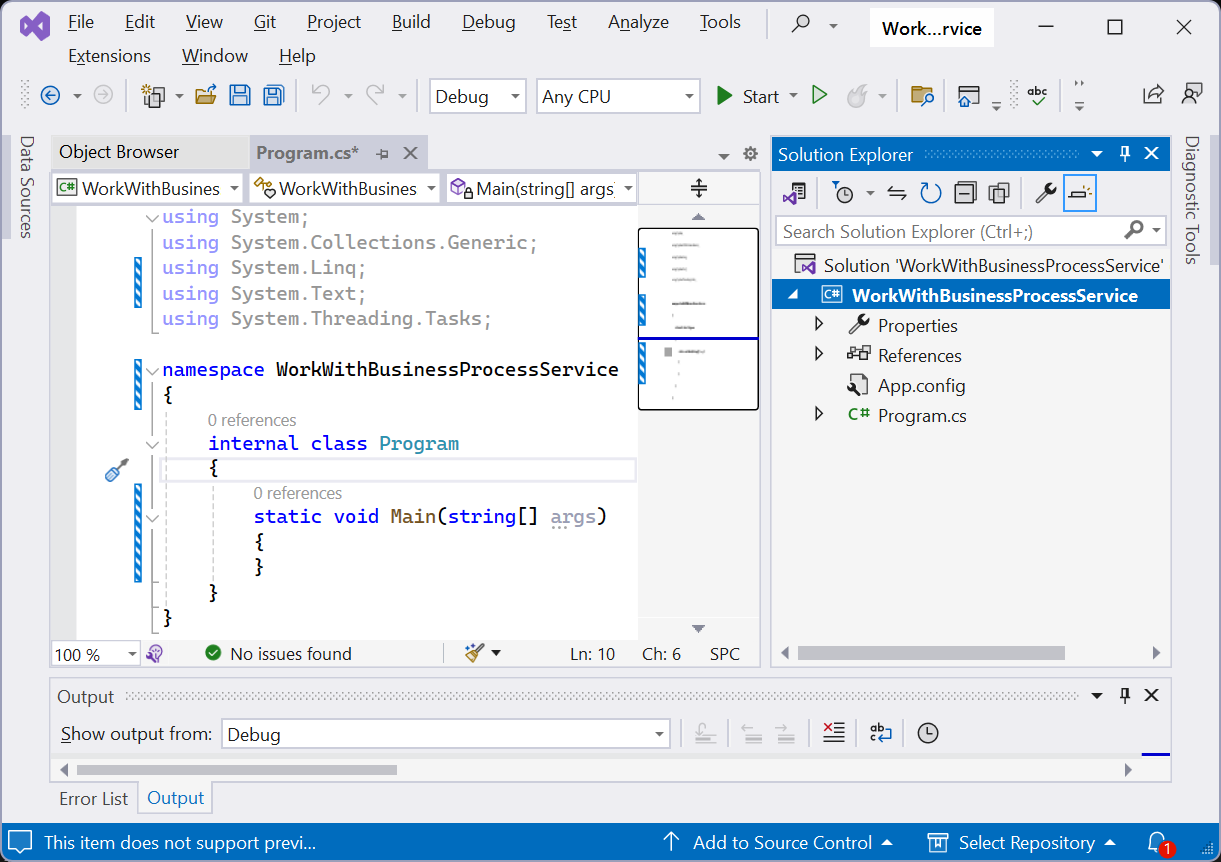The image size is (1221, 862).
Task: Open the Send Feedback icon
Action: [x=1191, y=95]
